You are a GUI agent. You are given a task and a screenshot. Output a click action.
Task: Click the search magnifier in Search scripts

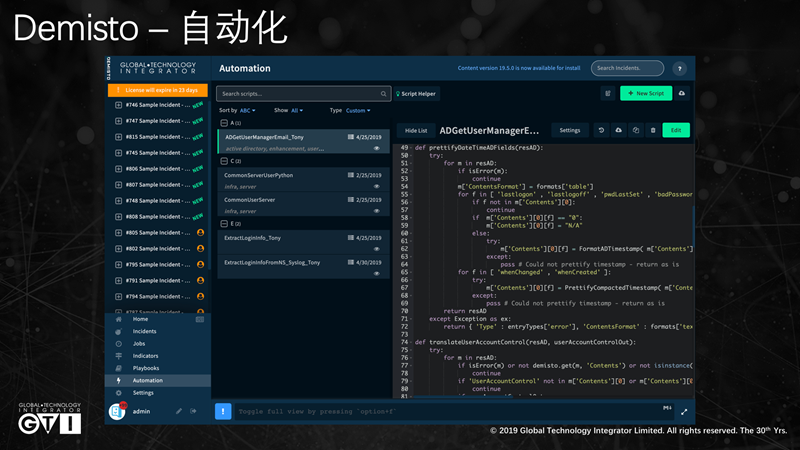tap(383, 94)
